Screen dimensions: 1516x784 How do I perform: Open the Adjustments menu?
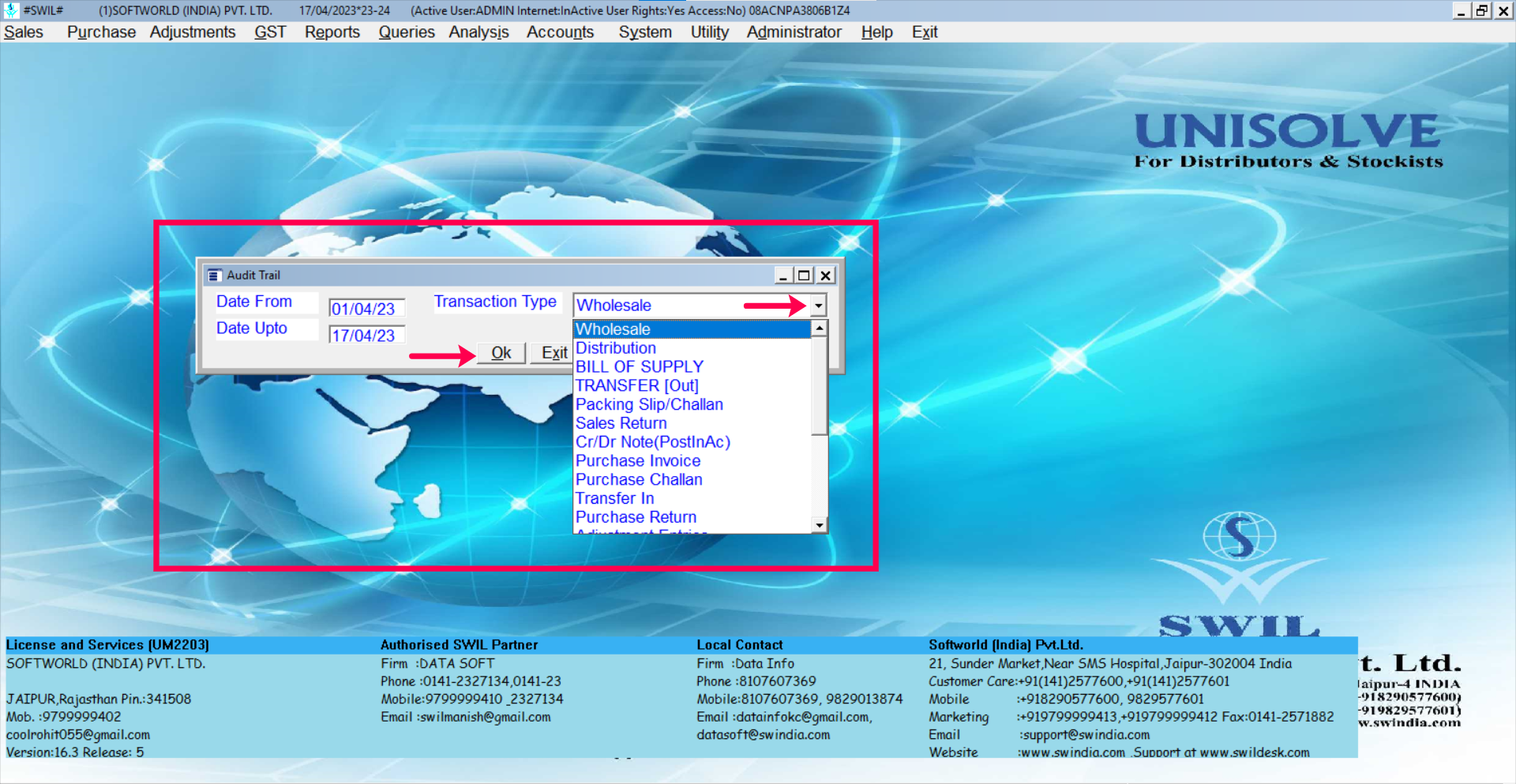pos(193,32)
